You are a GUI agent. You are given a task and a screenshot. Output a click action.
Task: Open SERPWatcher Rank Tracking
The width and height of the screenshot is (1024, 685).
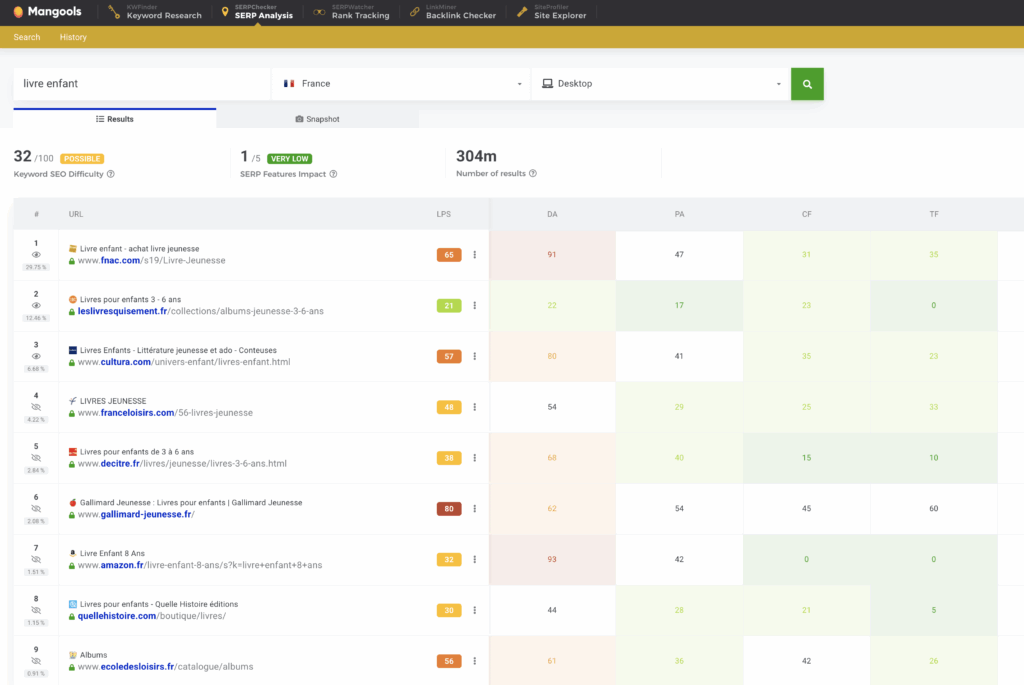pos(351,12)
